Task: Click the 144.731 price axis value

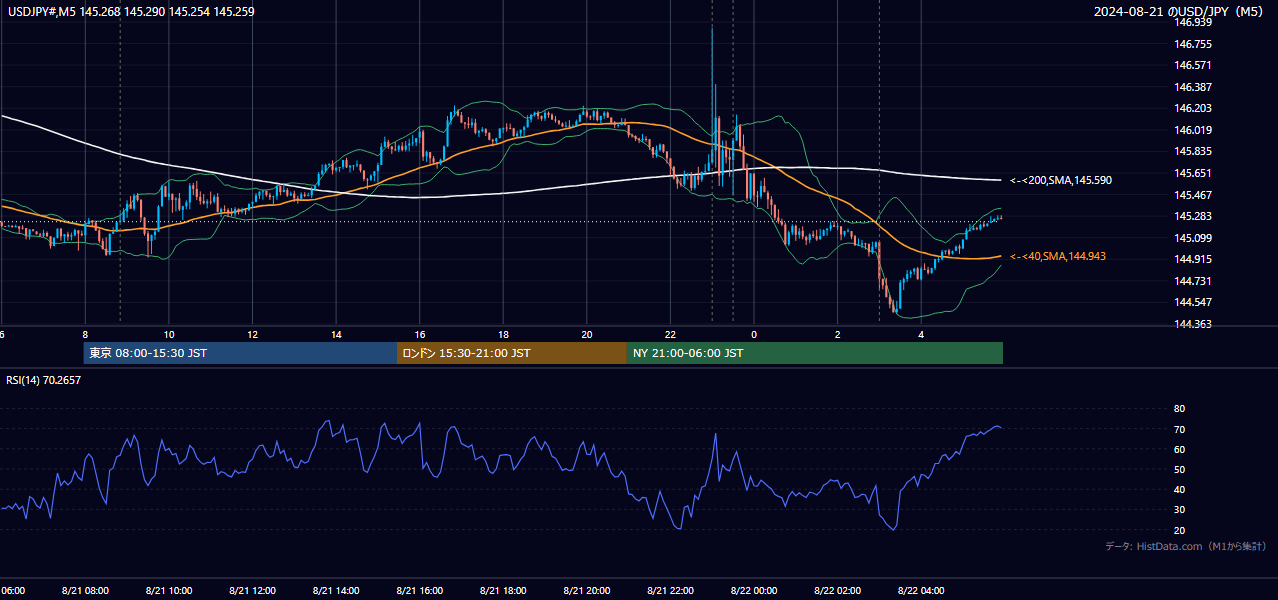Action: click(x=1193, y=281)
